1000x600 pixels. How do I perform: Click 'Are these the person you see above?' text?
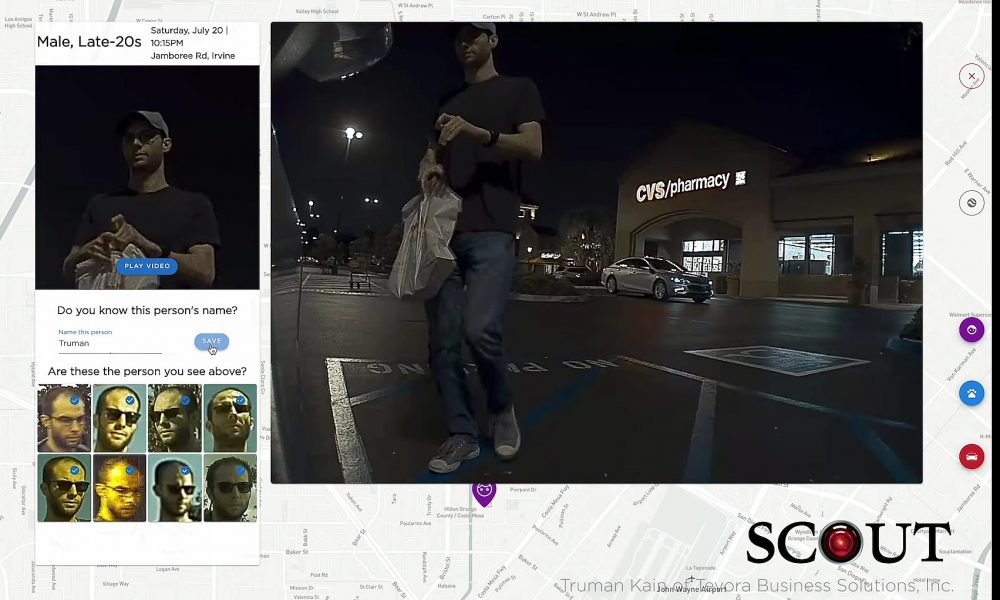pyautogui.click(x=147, y=371)
